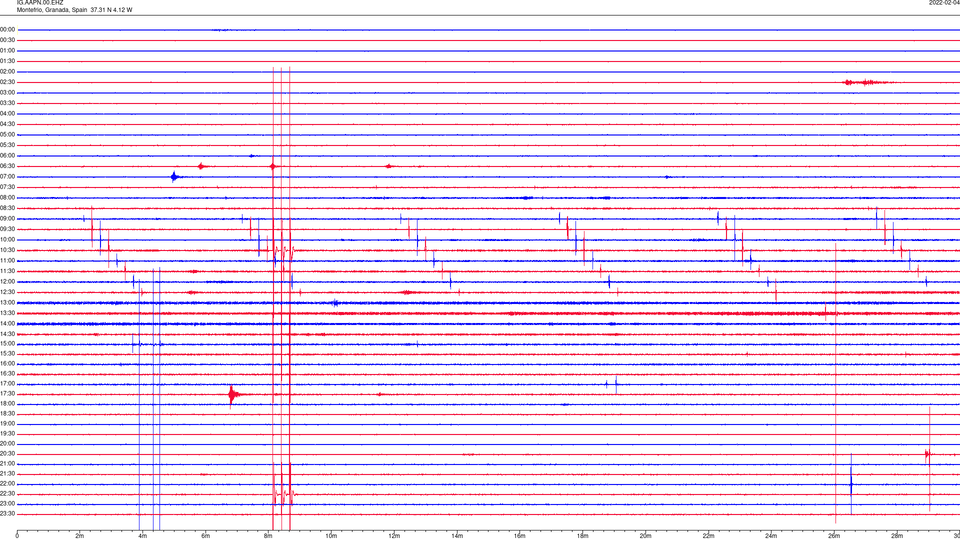Click the 6m tick label on time axis
Viewport: 960px width, 540px height.
click(206, 536)
